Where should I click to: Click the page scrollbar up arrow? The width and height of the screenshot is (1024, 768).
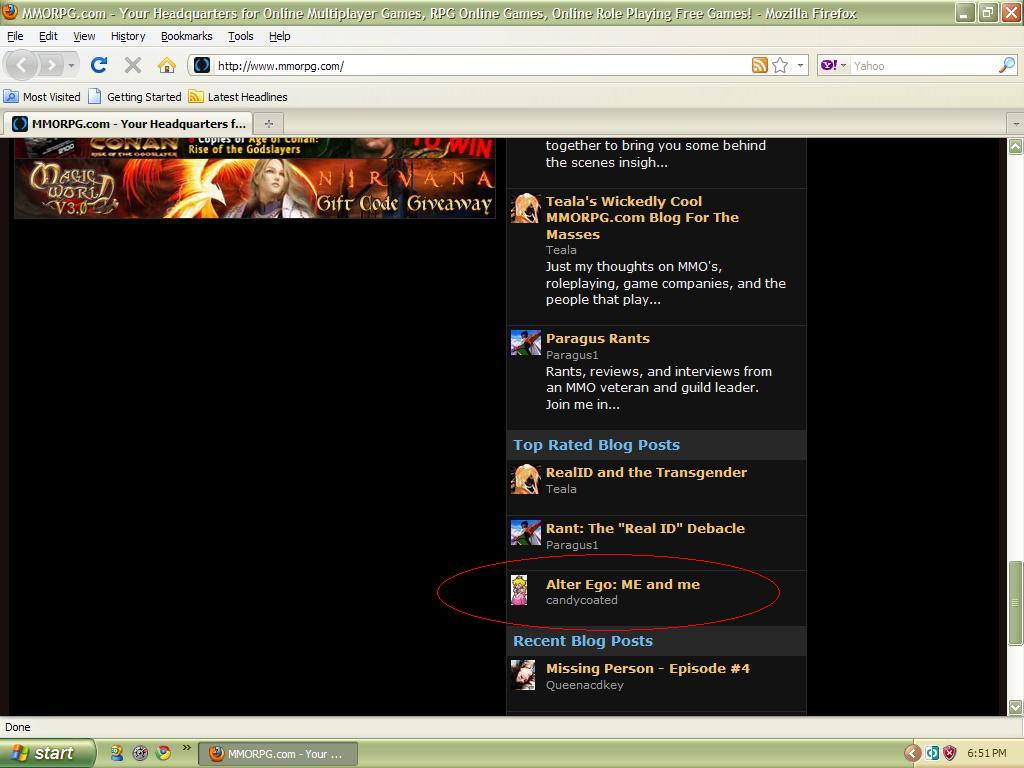(x=1015, y=146)
